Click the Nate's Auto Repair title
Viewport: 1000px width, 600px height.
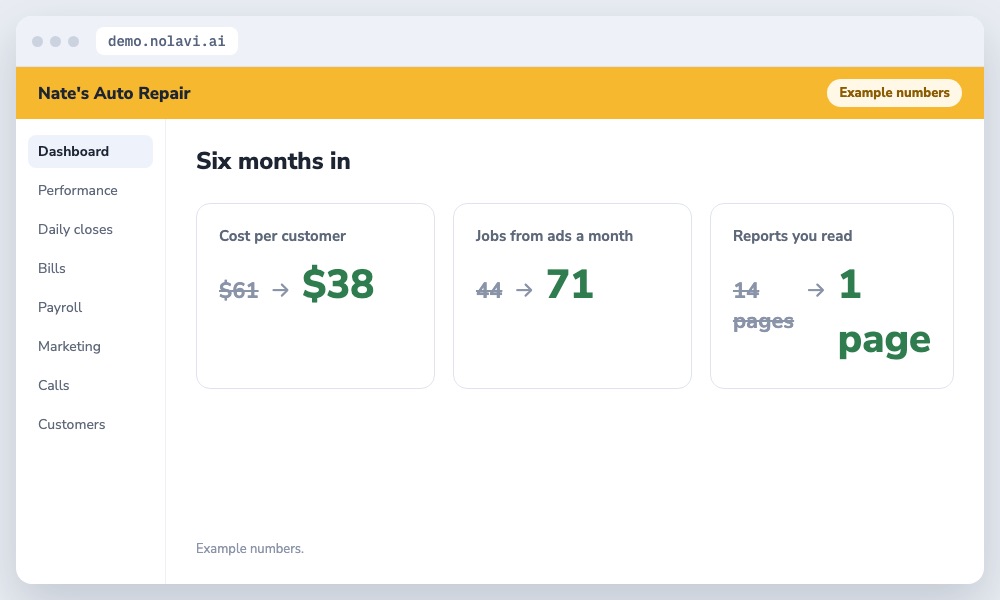[114, 93]
